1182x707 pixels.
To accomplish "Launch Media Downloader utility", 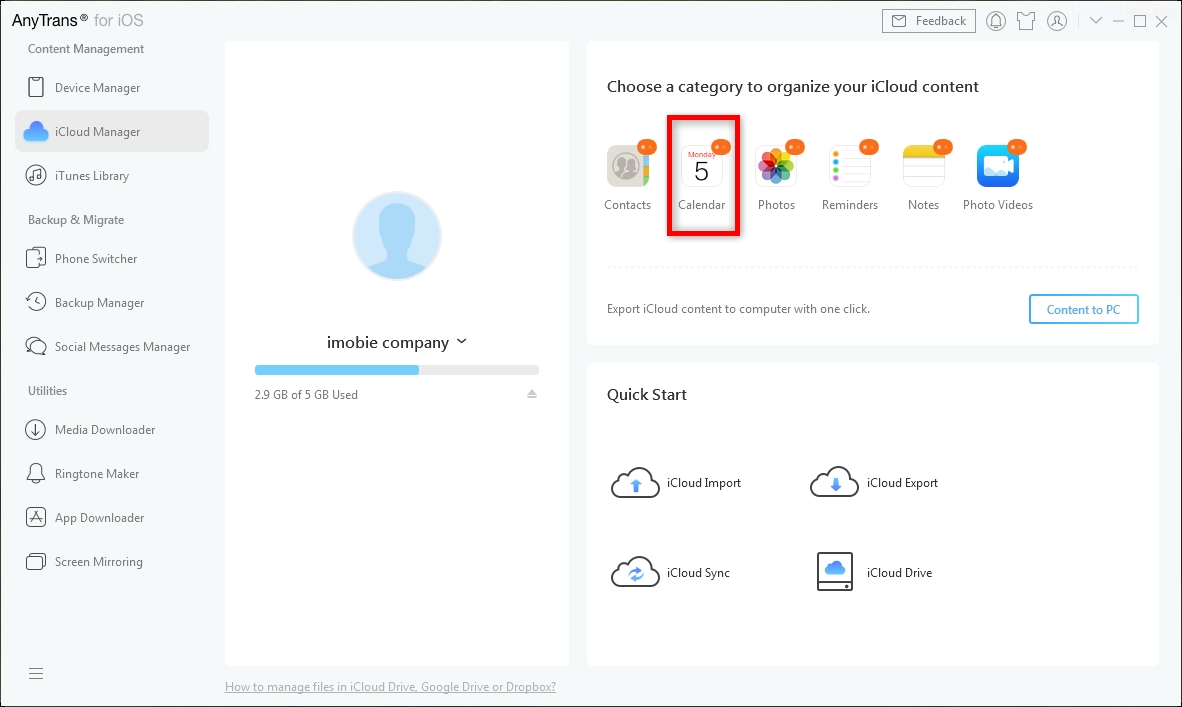I will click(112, 430).
